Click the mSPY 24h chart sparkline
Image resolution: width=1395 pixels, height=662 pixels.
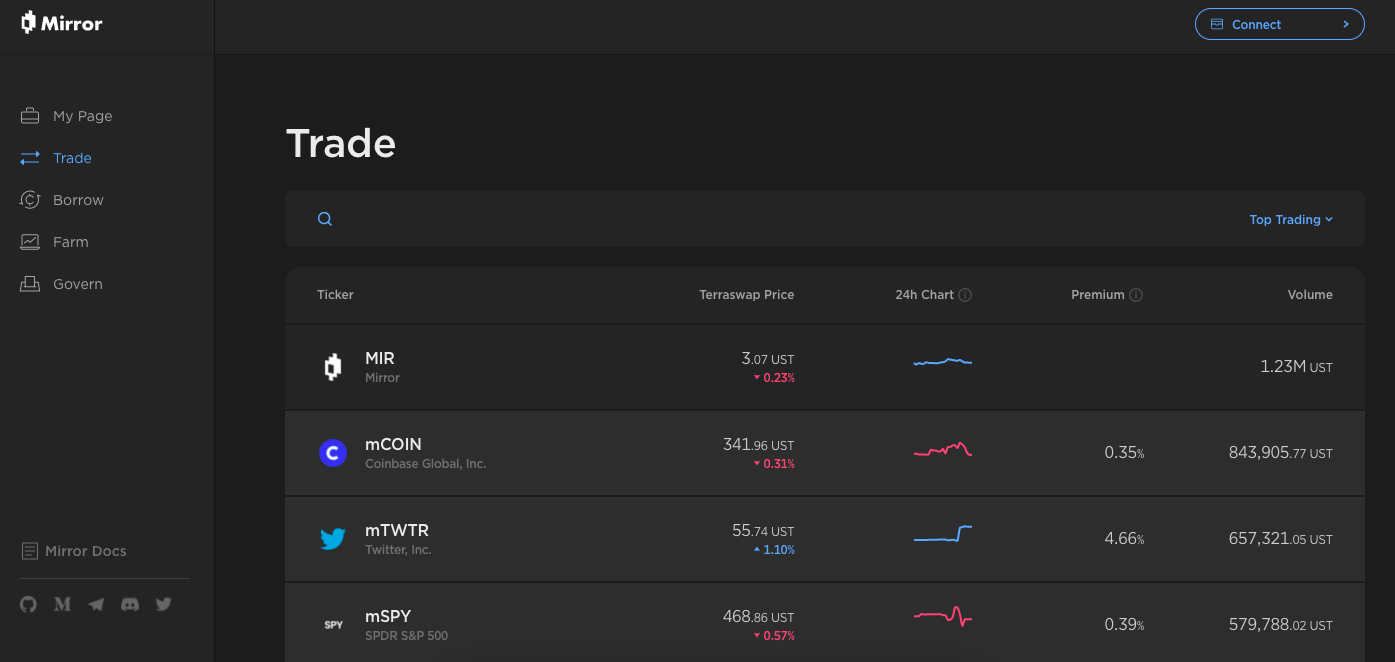(x=943, y=616)
